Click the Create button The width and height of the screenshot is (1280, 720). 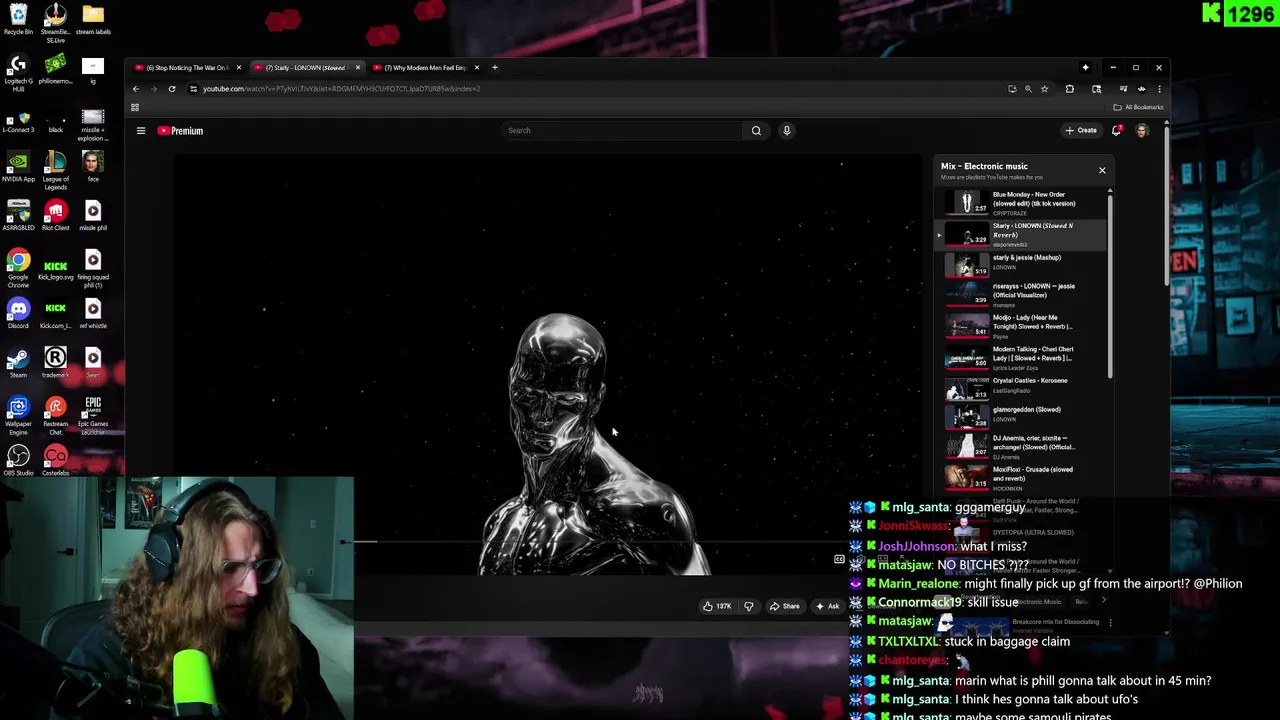pos(1081,130)
